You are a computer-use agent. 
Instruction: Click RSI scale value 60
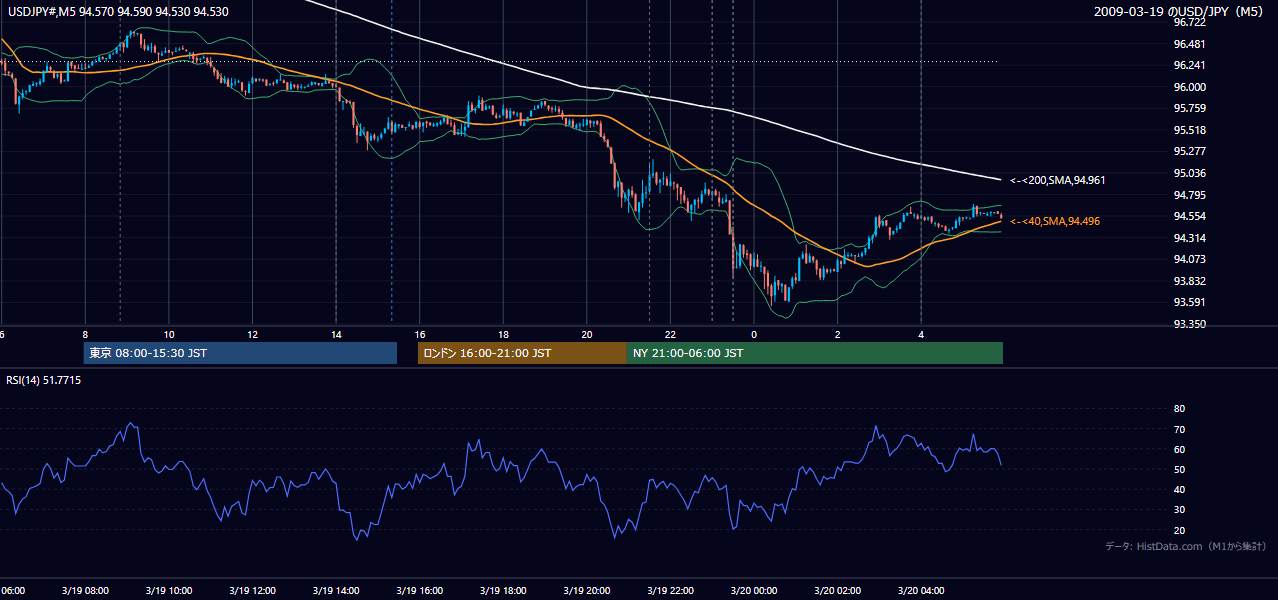point(1179,449)
